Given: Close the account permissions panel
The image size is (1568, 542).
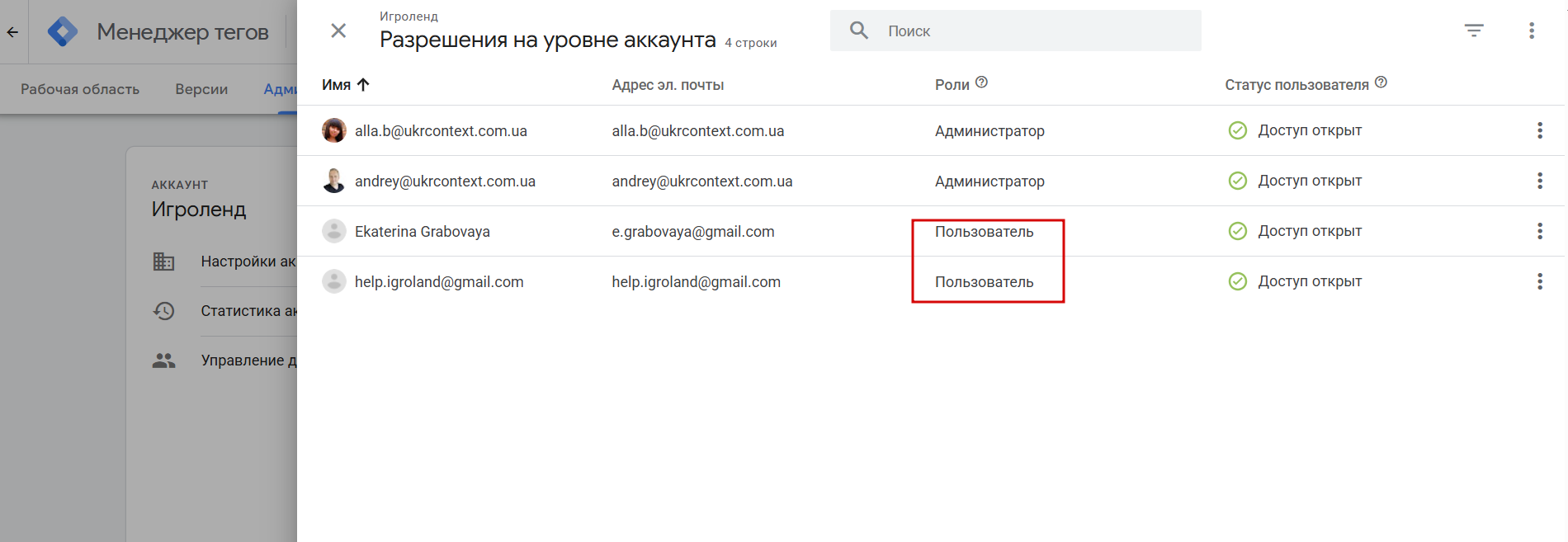Looking at the screenshot, I should [338, 31].
